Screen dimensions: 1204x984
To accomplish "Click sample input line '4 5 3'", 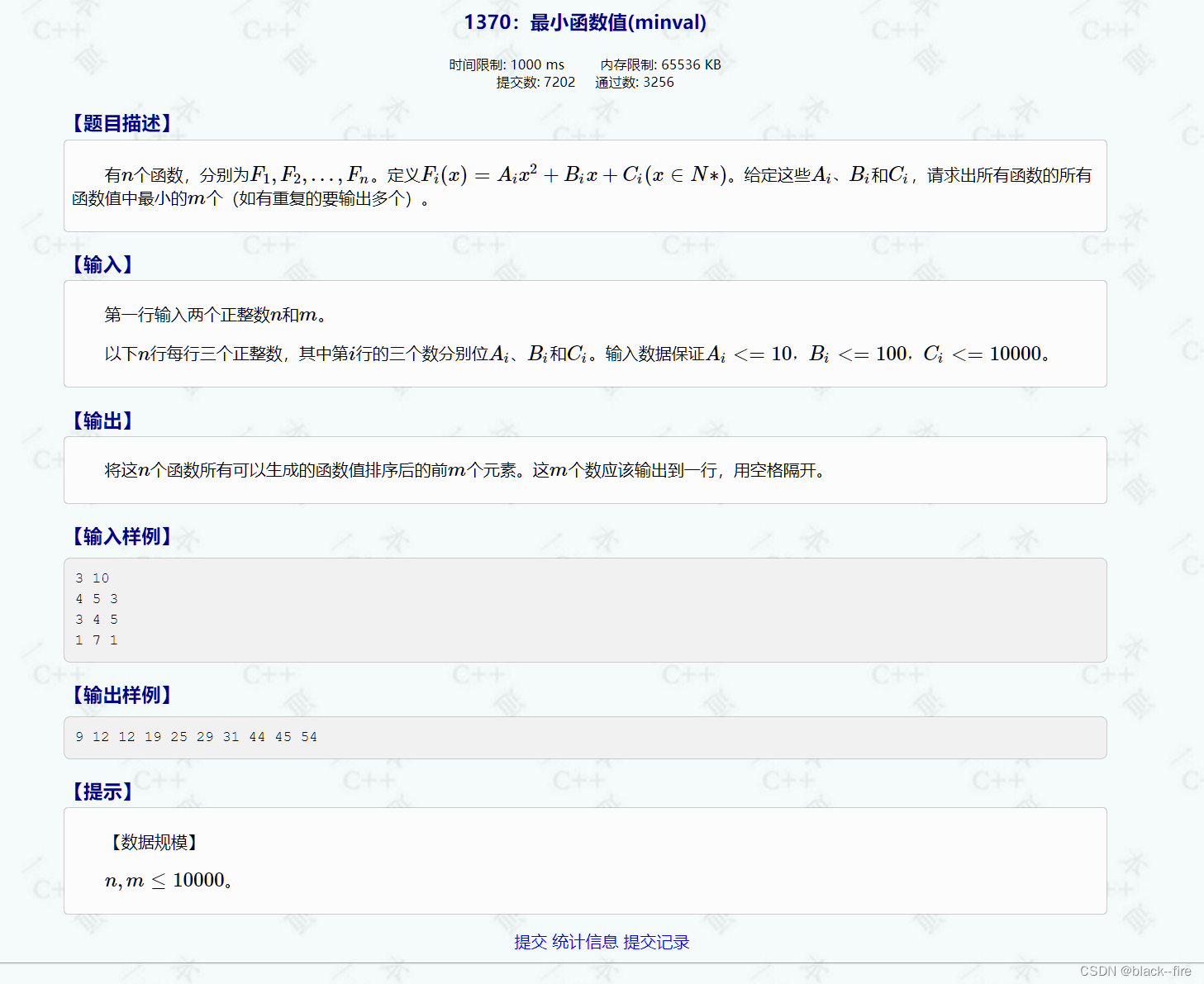I will 97,599.
